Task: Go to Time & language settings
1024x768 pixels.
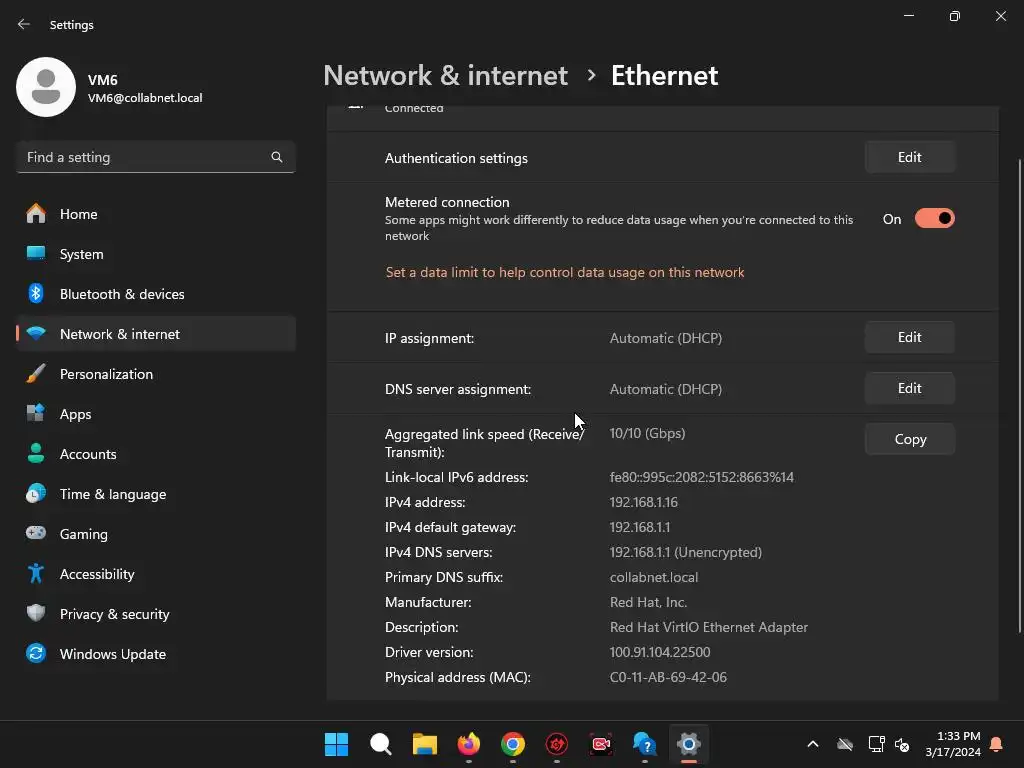Action: coord(112,494)
